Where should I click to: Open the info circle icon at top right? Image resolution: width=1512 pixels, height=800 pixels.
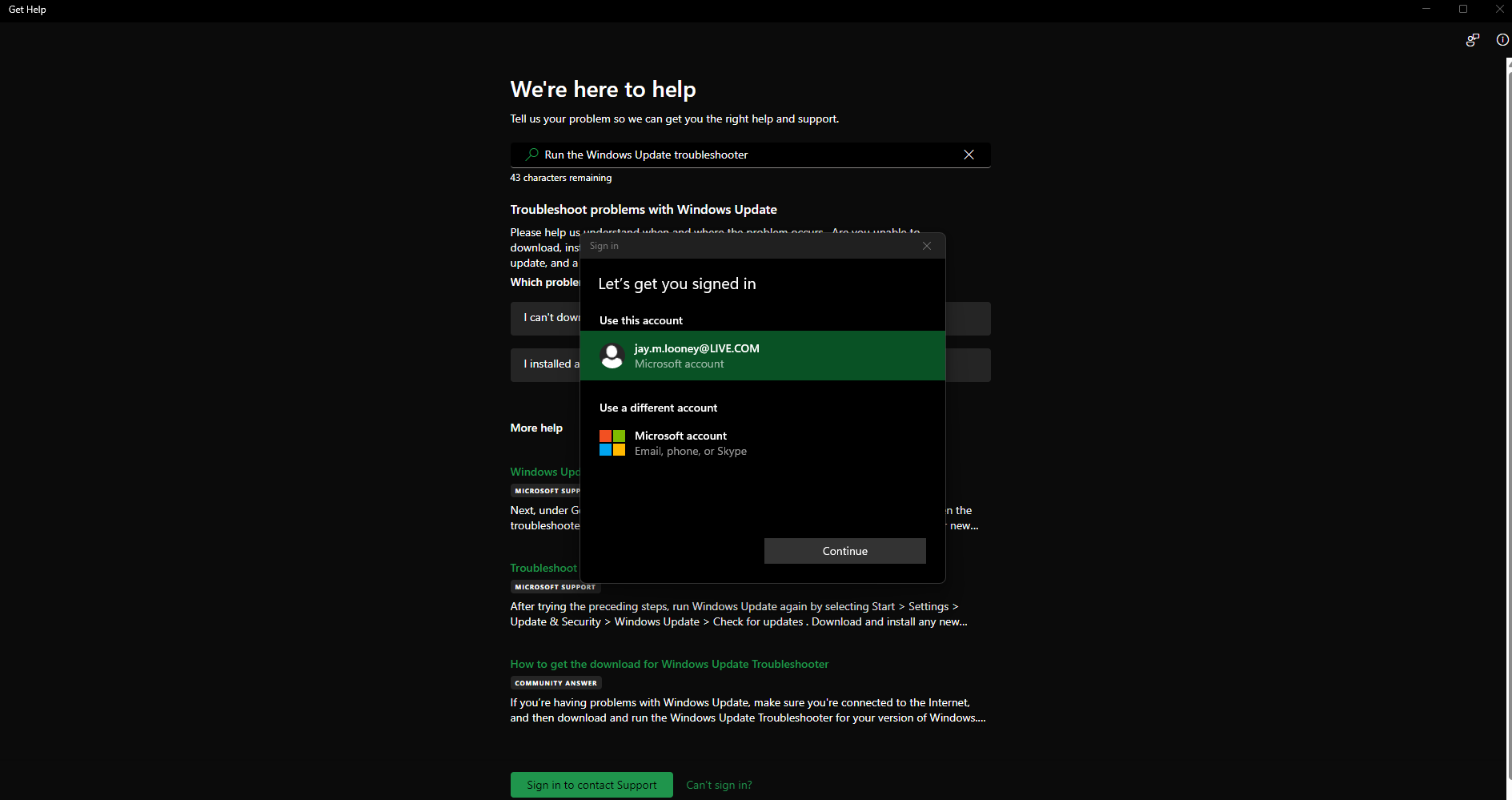point(1502,40)
